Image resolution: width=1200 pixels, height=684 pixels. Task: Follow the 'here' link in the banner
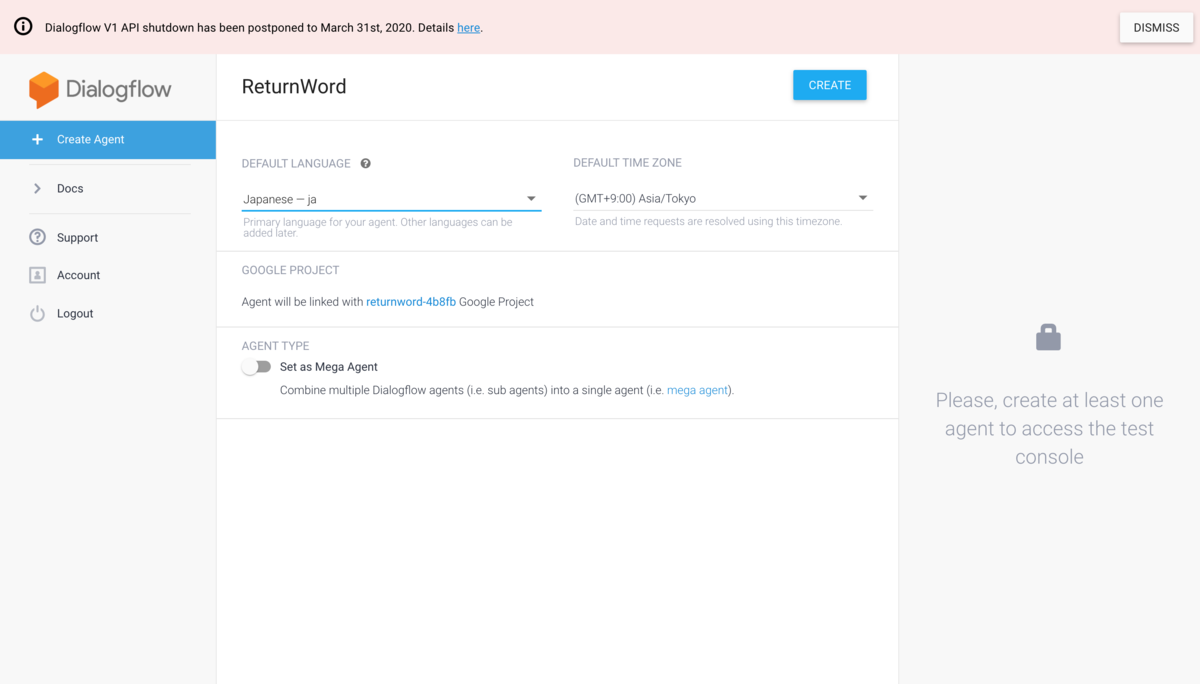coord(468,28)
